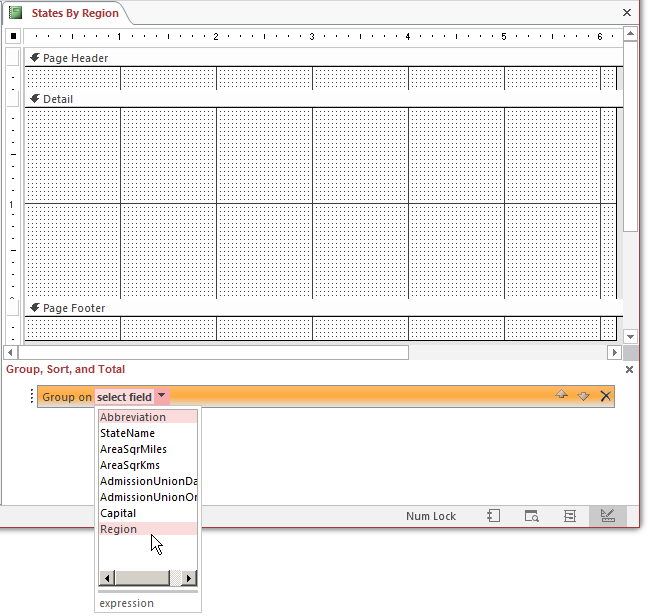648x616 pixels.
Task: Click the expression link below field list
Action: 127,603
